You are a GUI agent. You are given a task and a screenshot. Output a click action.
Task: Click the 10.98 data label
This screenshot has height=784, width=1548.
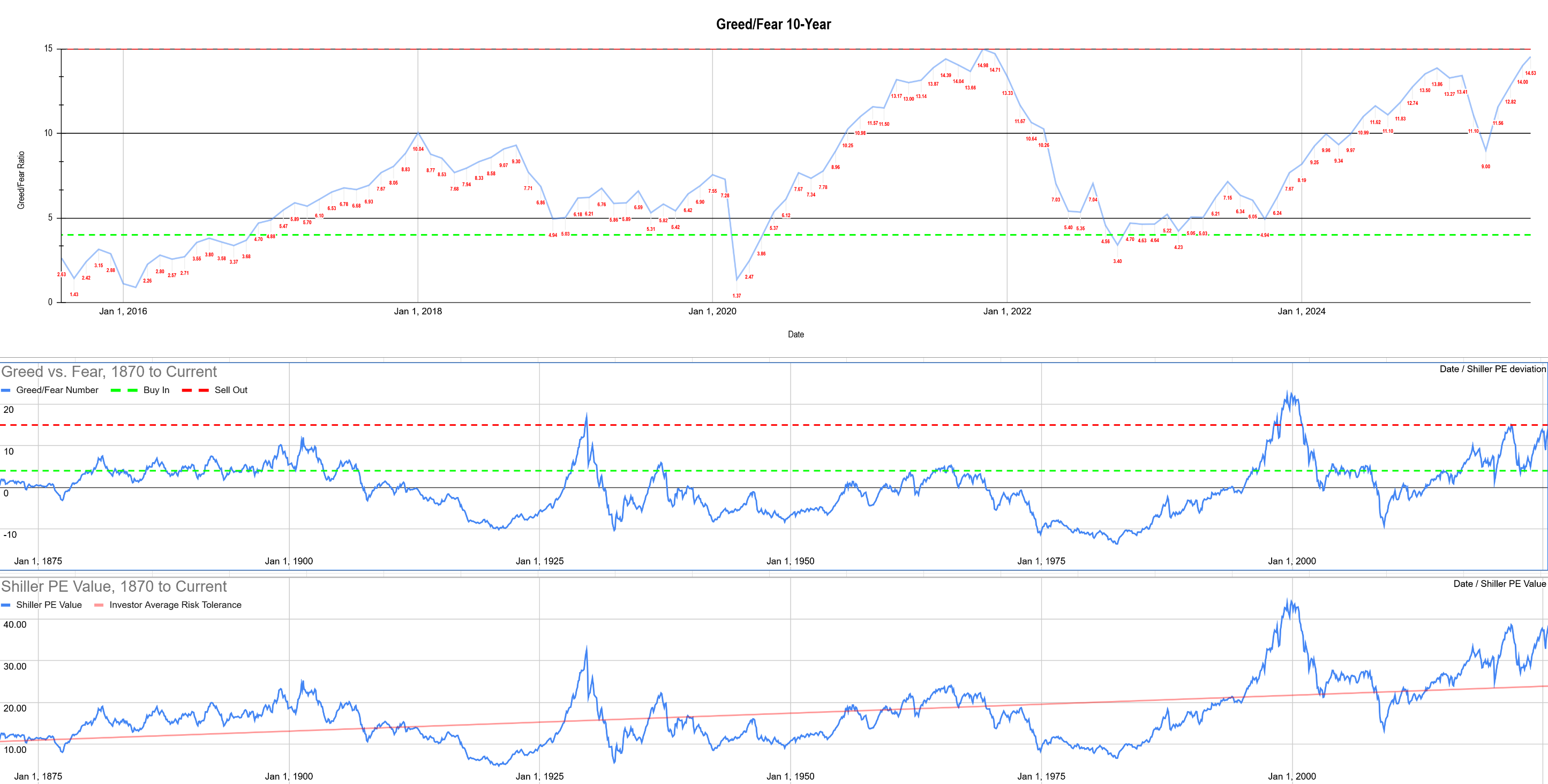(x=861, y=133)
